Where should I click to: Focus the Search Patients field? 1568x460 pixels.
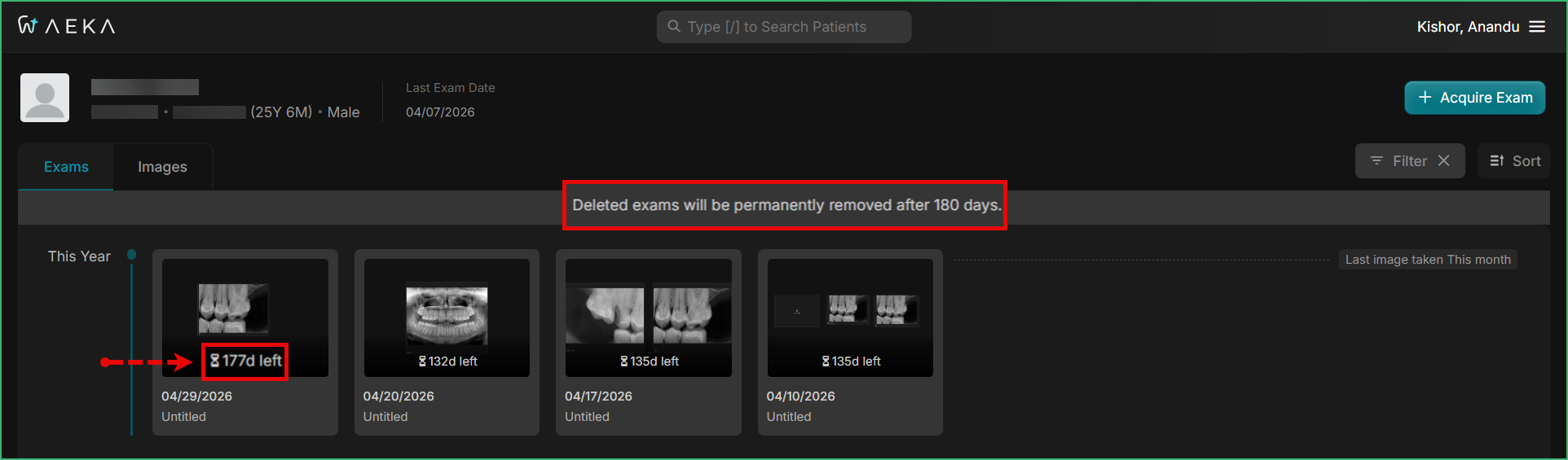coord(784,27)
